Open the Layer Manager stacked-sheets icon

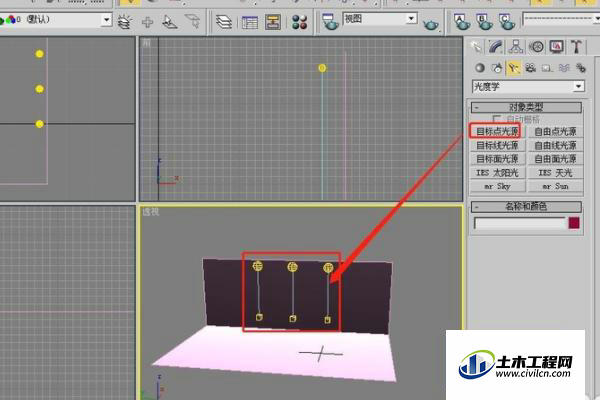224,22
